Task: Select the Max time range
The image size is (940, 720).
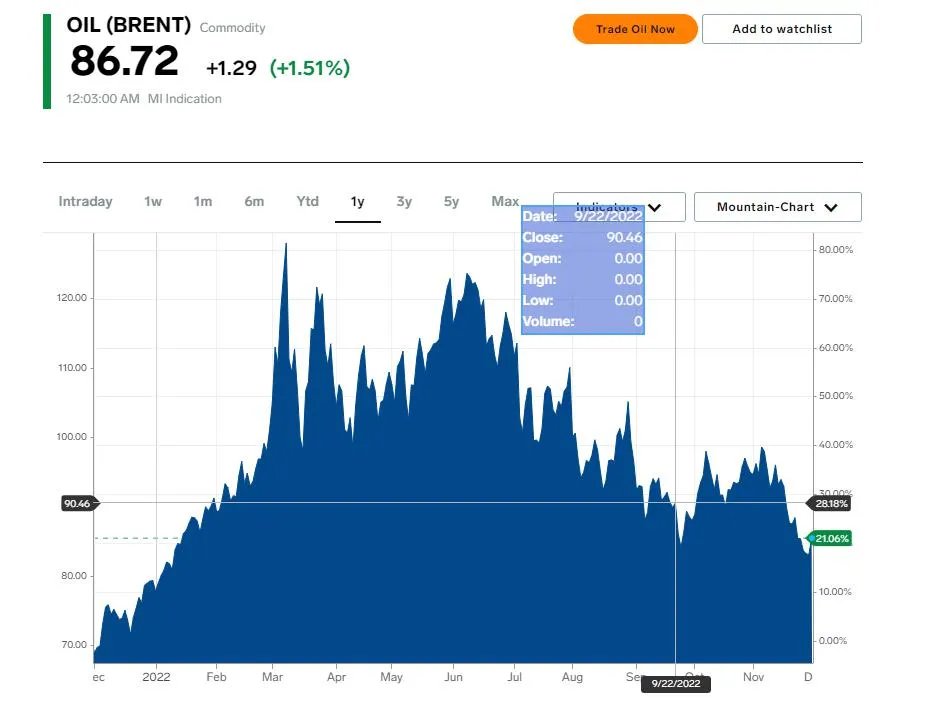Action: 505,202
